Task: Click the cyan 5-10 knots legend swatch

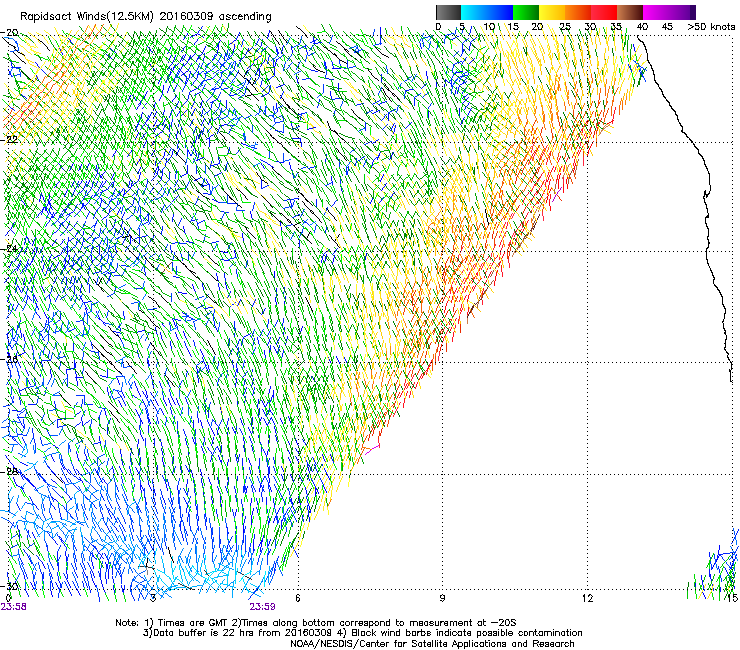Action: pos(474,12)
